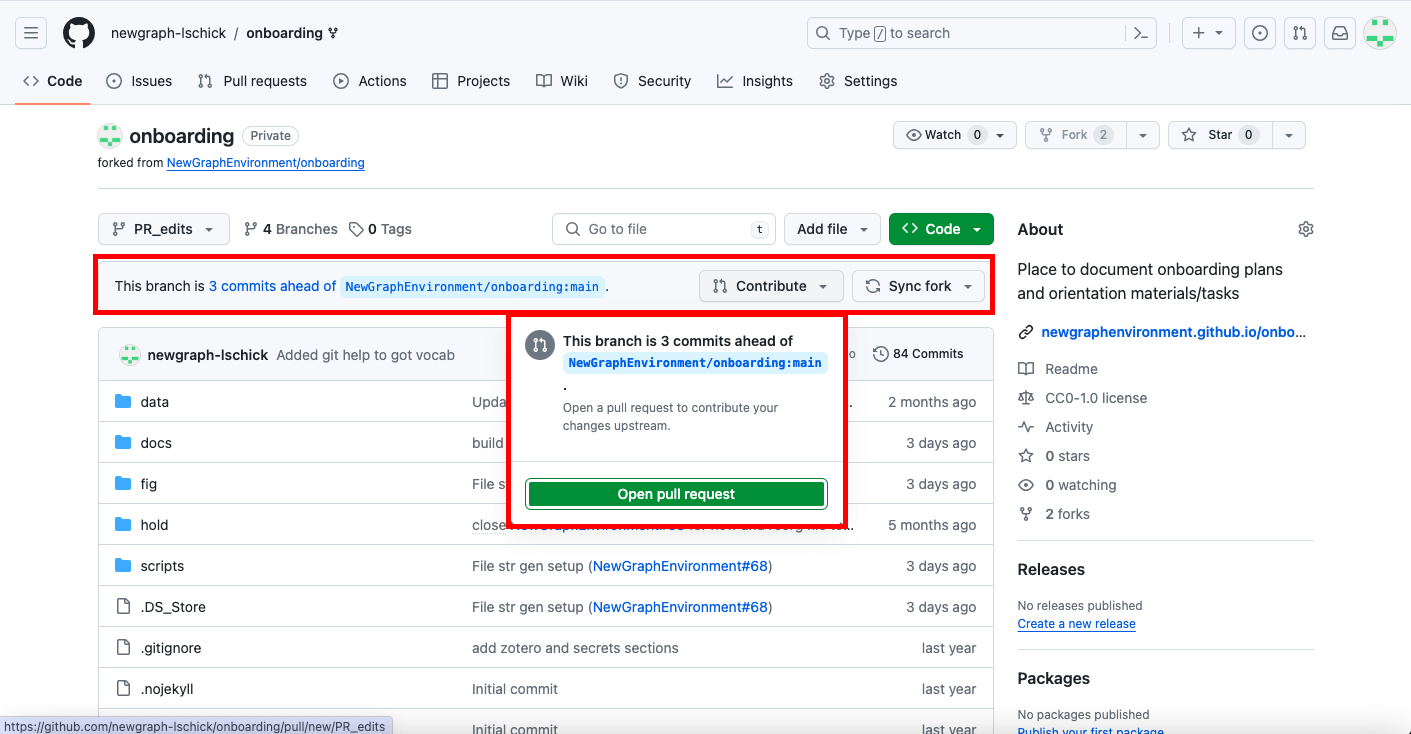Screen dimensions: 1411x734
Task: Click the '3 commits ahead of' link
Action: (272, 286)
